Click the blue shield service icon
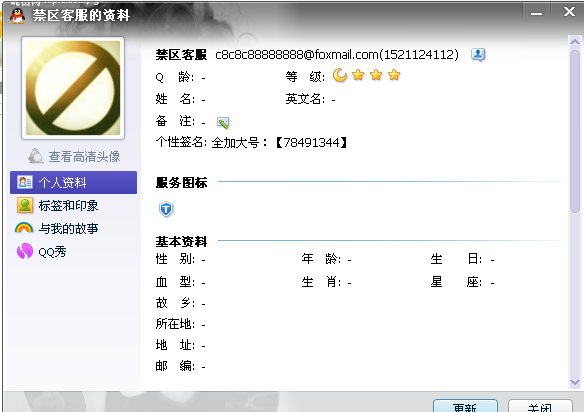The height and width of the screenshot is (412, 584). point(166,209)
